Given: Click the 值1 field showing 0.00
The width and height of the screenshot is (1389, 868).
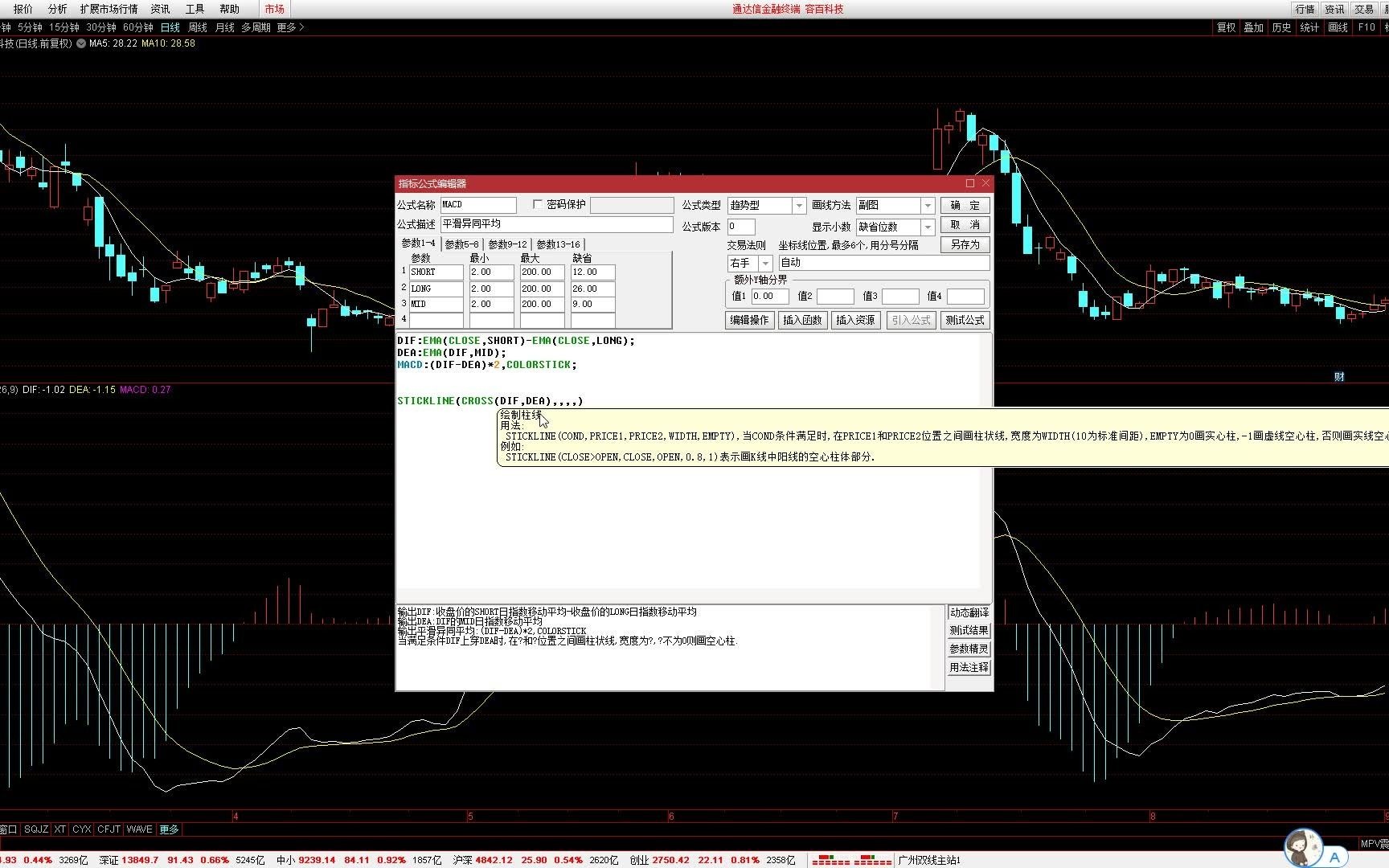Looking at the screenshot, I should [770, 297].
